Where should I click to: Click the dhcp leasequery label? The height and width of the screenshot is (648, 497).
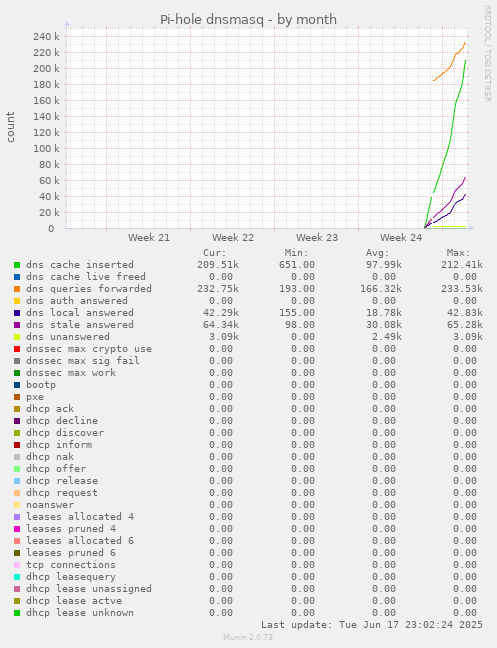tap(71, 576)
